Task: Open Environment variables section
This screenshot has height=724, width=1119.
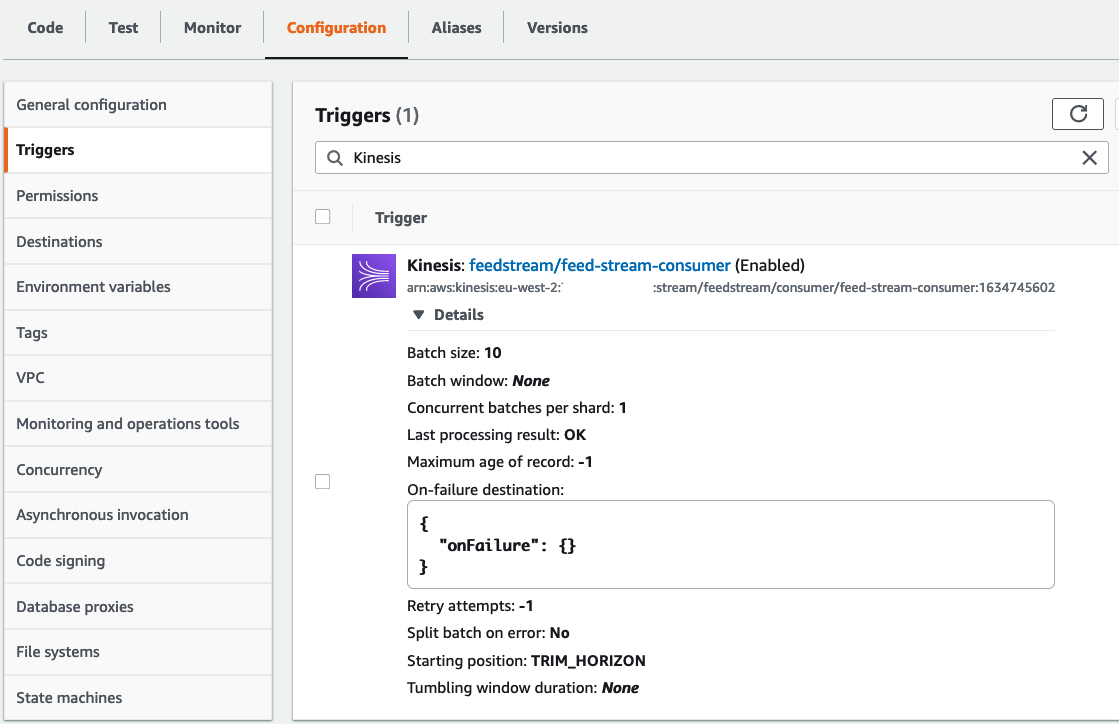Action: click(138, 287)
